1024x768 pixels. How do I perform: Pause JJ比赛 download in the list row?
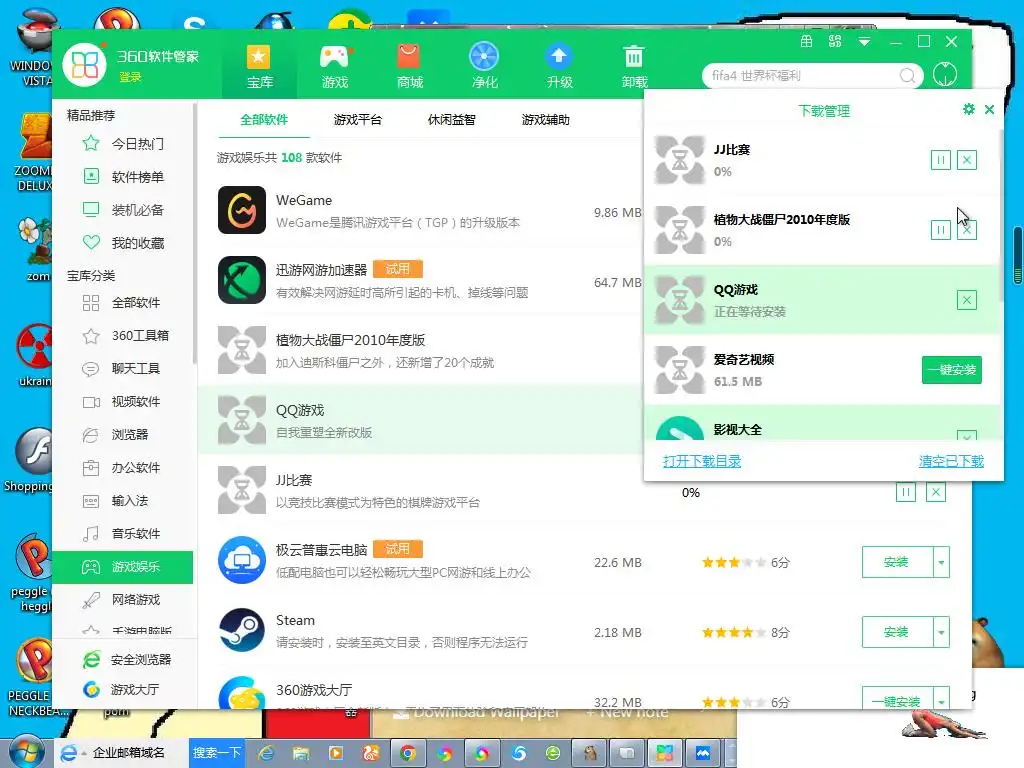click(905, 492)
